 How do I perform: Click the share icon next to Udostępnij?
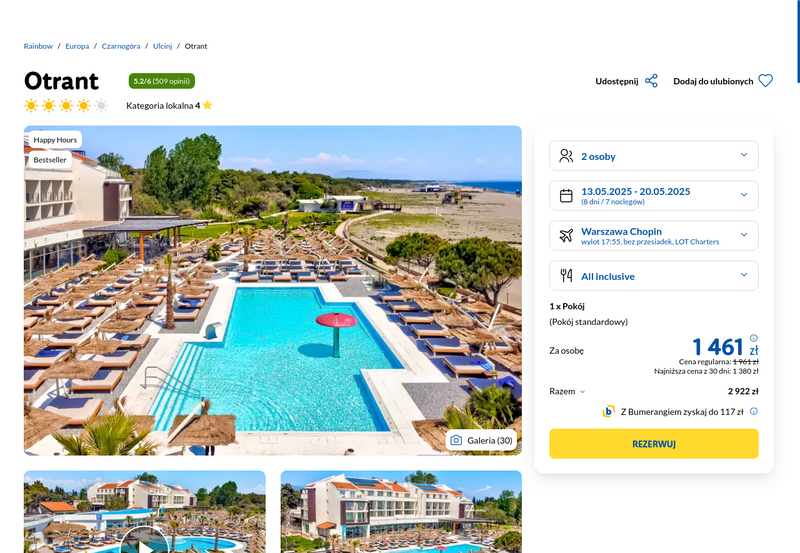[651, 81]
